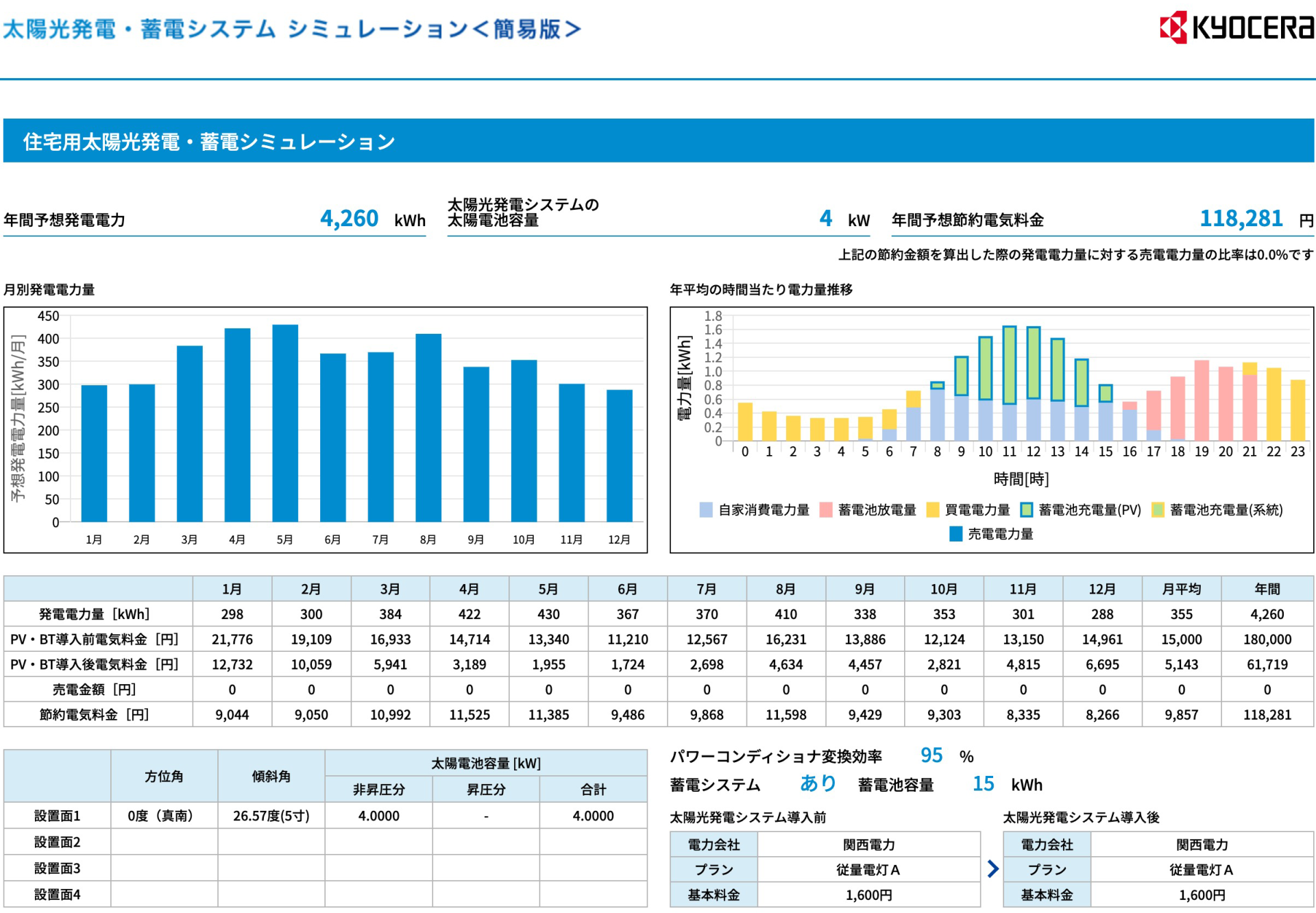Click the 1月 bar in monthly chart

(94, 453)
